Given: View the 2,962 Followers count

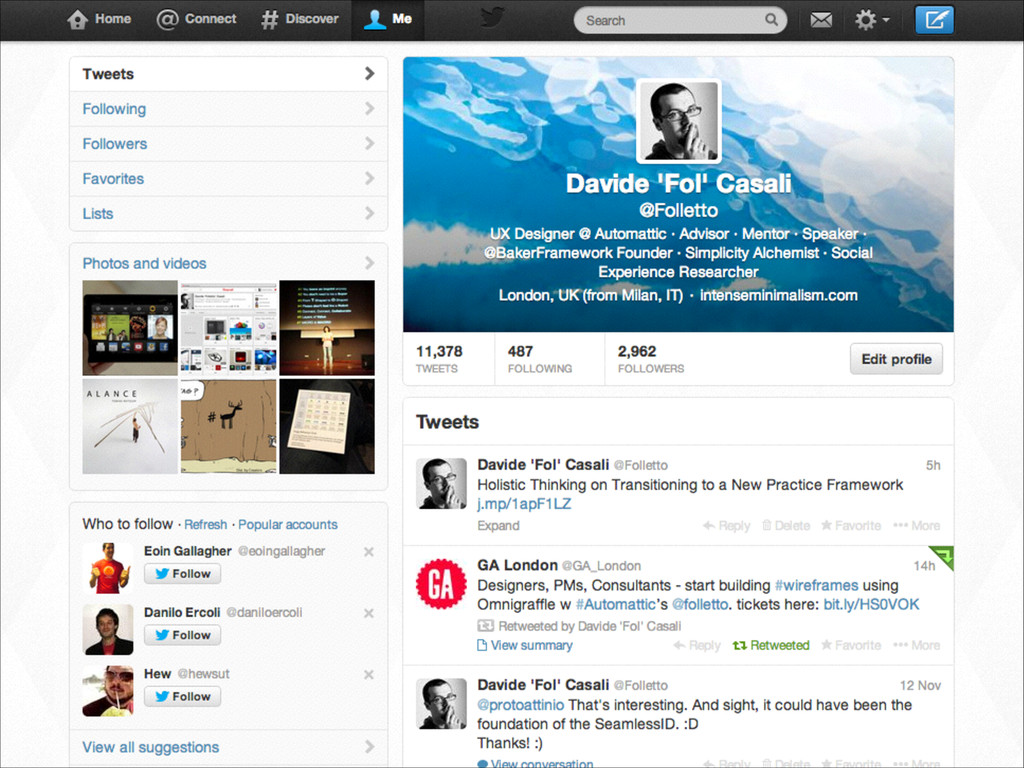Looking at the screenshot, I should pos(650,359).
